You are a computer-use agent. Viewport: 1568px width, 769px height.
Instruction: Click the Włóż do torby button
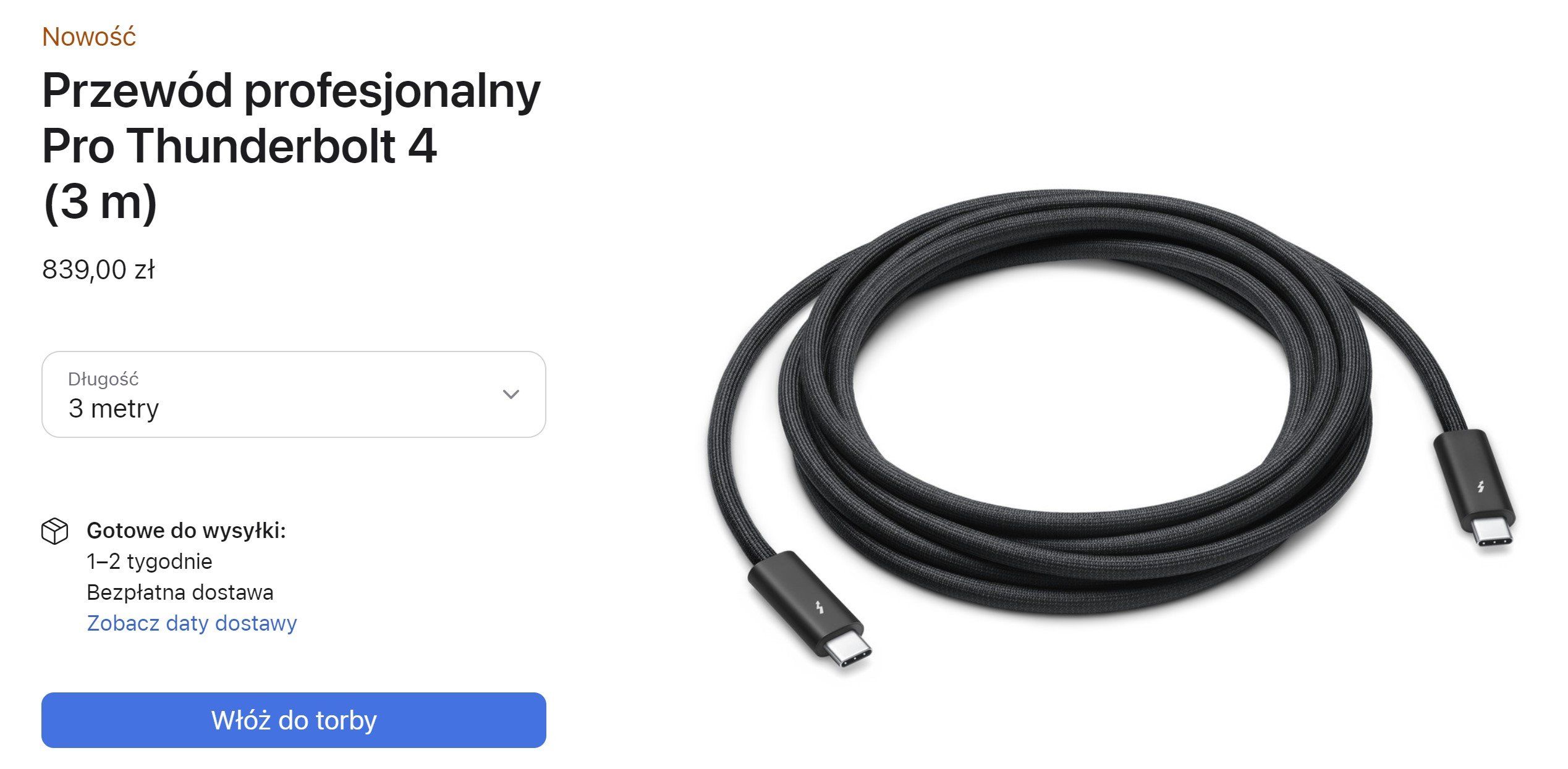point(294,720)
